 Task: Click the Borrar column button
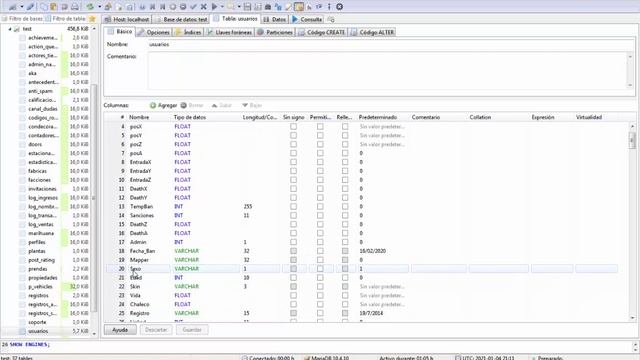(x=192, y=105)
